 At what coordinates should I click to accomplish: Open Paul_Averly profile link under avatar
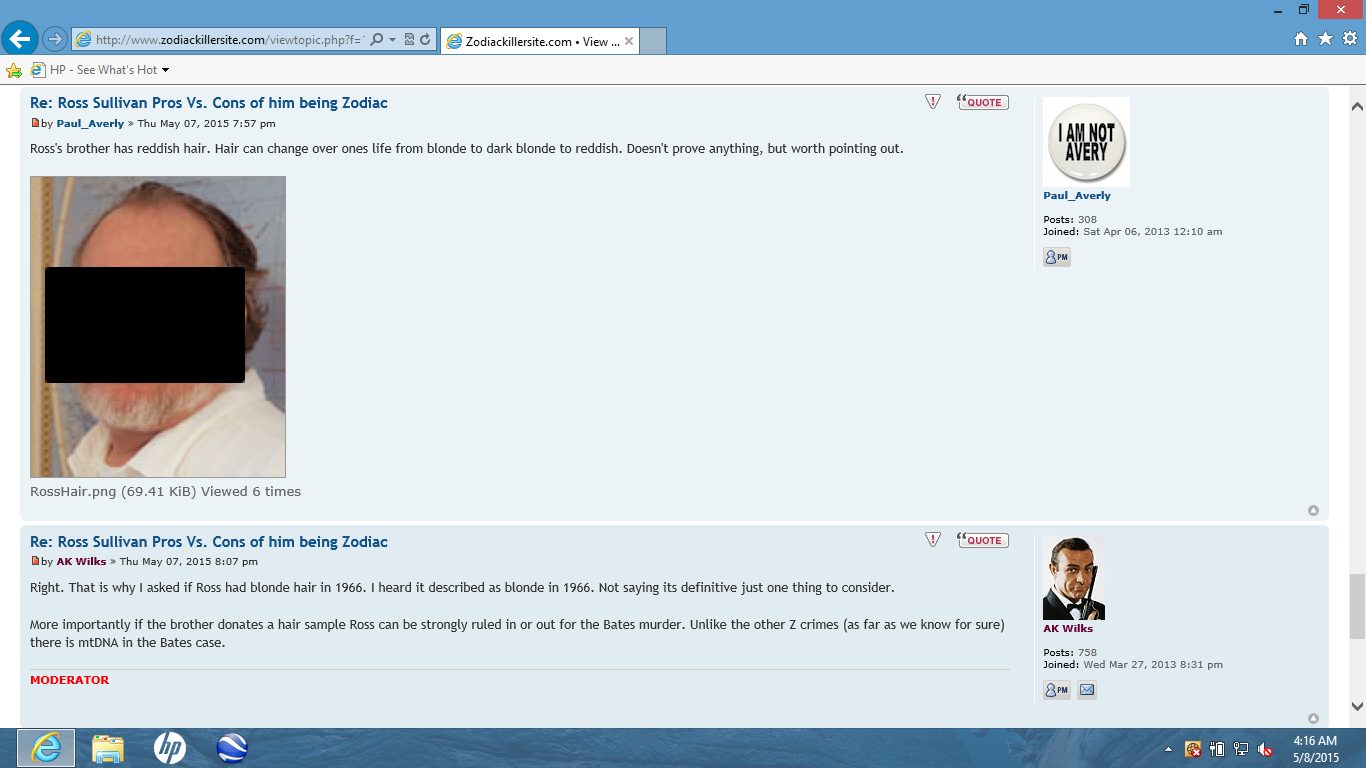[x=1077, y=196]
